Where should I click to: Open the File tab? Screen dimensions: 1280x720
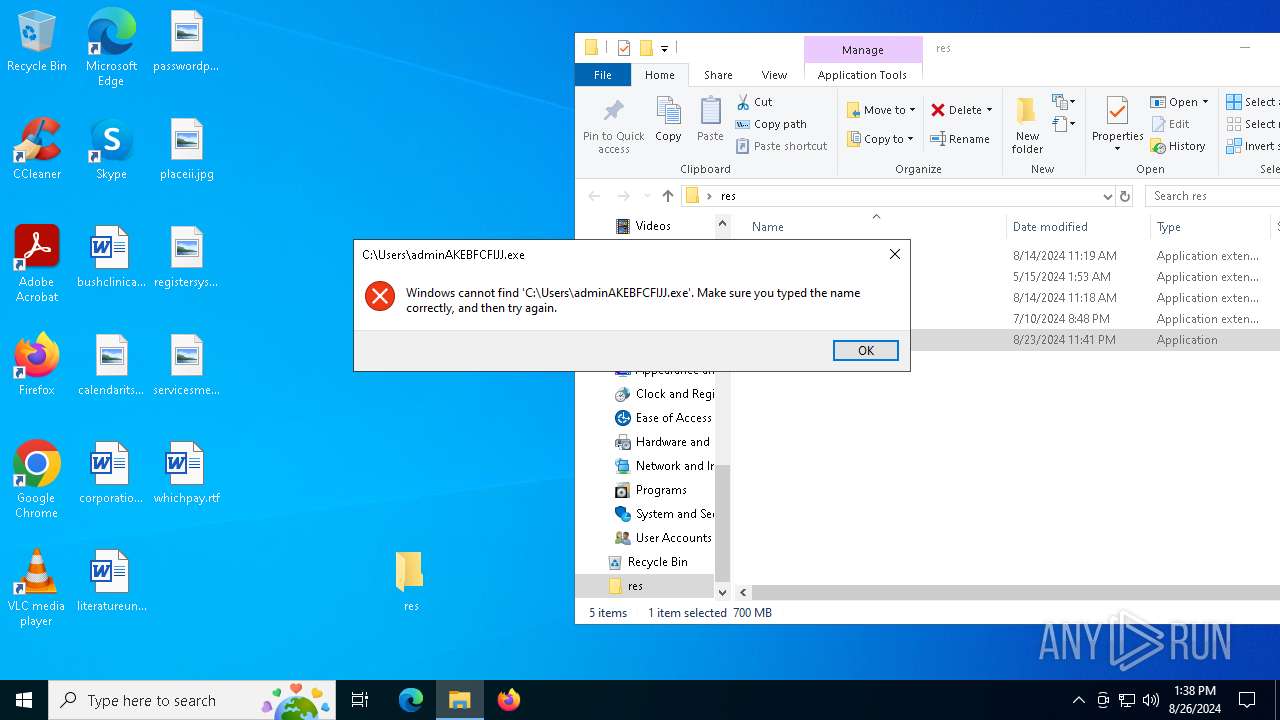(x=603, y=75)
